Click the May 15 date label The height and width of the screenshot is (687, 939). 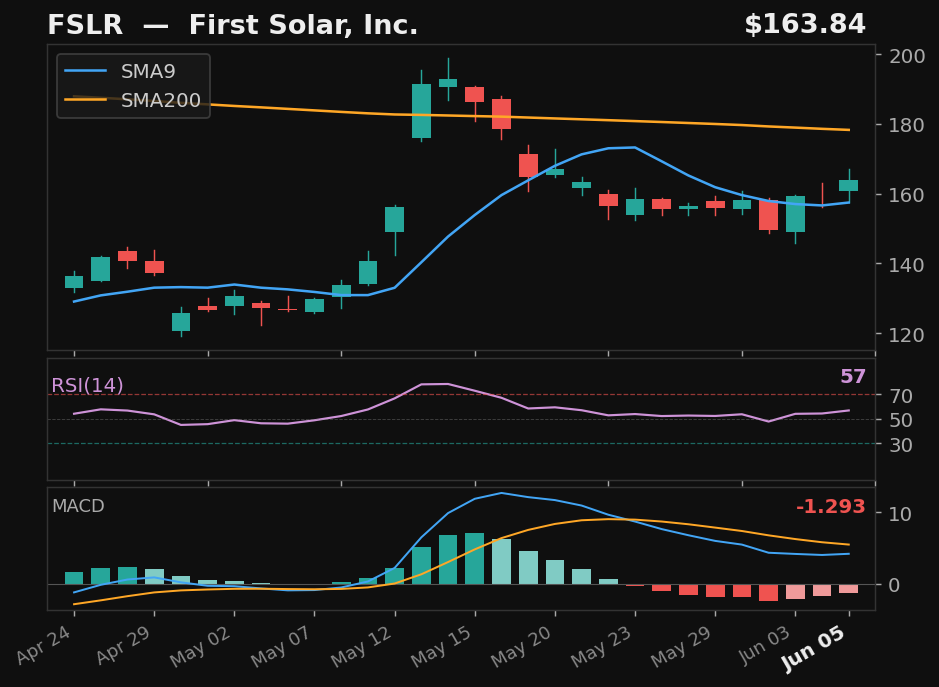point(443,646)
